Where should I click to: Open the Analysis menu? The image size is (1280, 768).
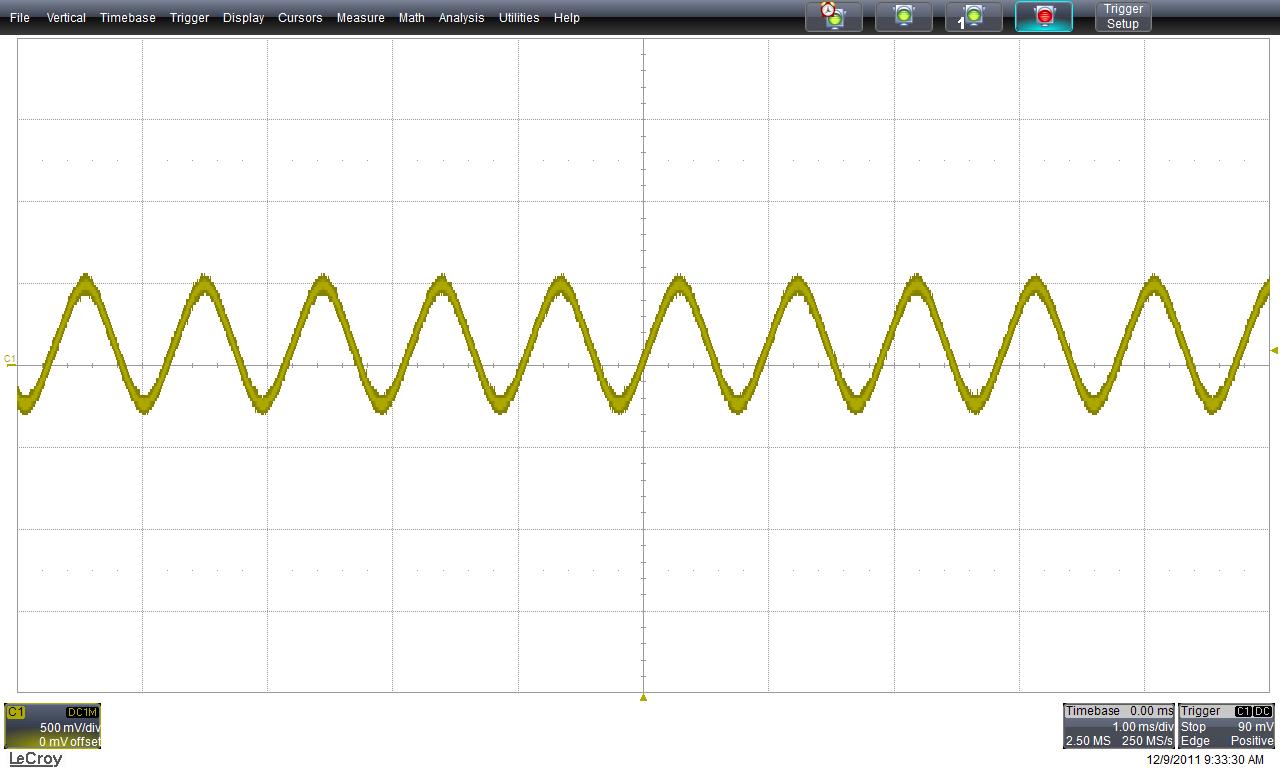(x=461, y=18)
